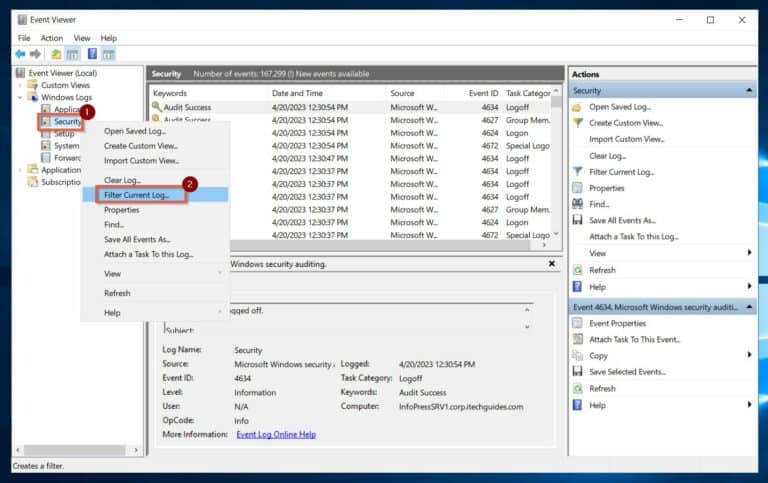Open the Help submenu arrow under Event 4634

click(749, 405)
